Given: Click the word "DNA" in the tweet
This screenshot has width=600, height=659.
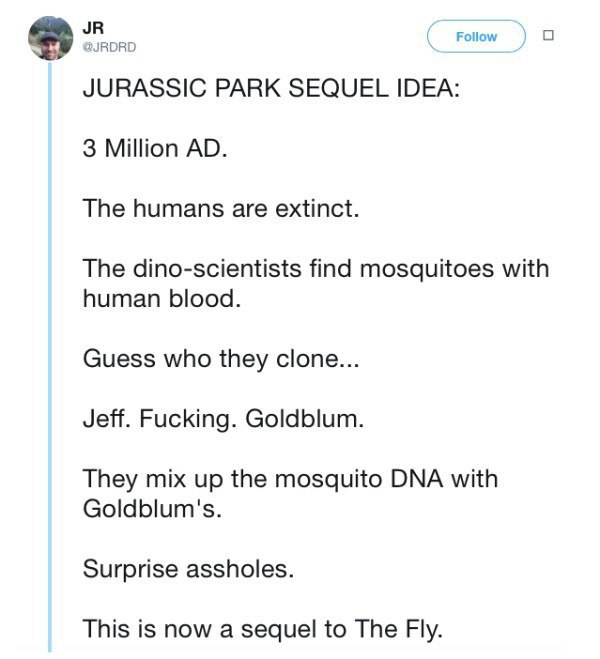Looking at the screenshot, I should pos(416,479).
